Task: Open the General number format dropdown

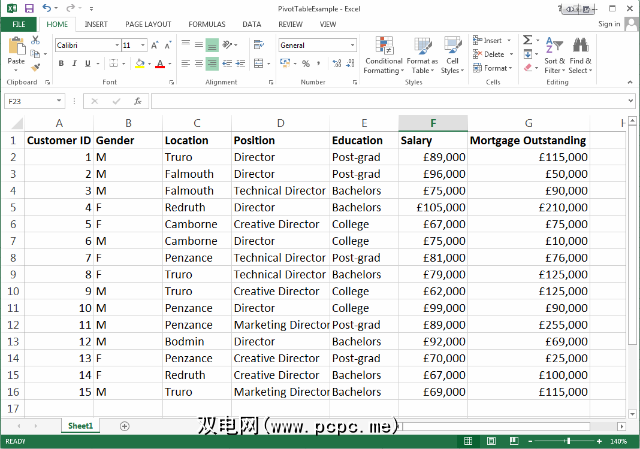Action: [352, 45]
